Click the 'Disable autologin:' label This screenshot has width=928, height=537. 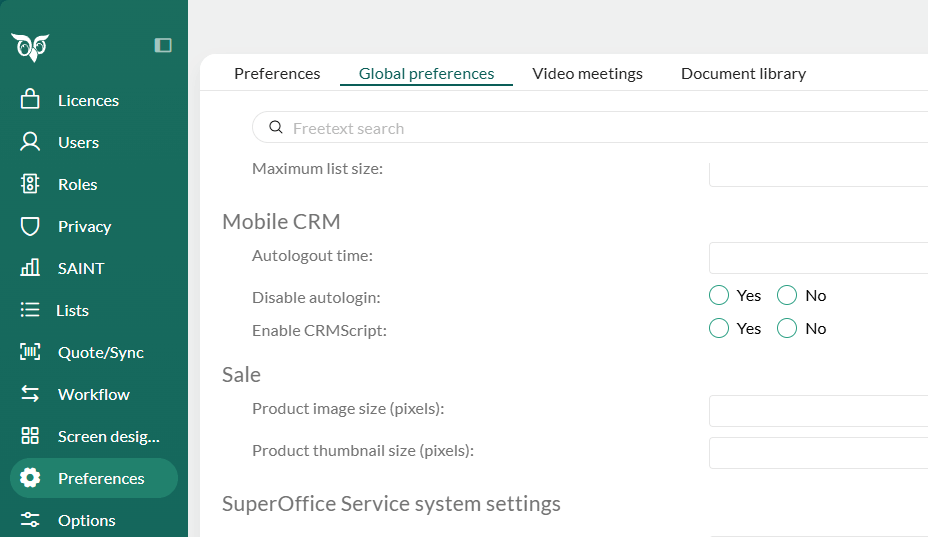pyautogui.click(x=316, y=297)
